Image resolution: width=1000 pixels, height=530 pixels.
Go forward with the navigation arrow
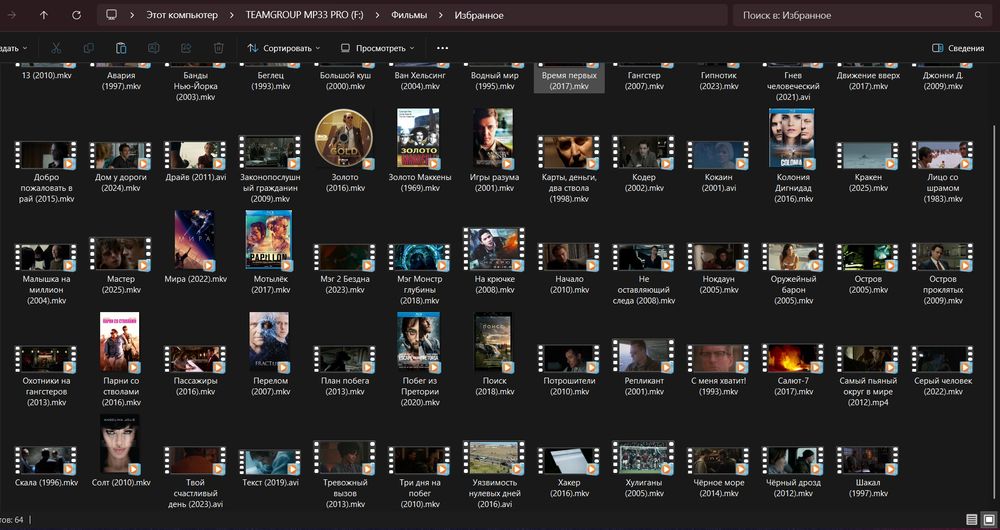[x=11, y=15]
